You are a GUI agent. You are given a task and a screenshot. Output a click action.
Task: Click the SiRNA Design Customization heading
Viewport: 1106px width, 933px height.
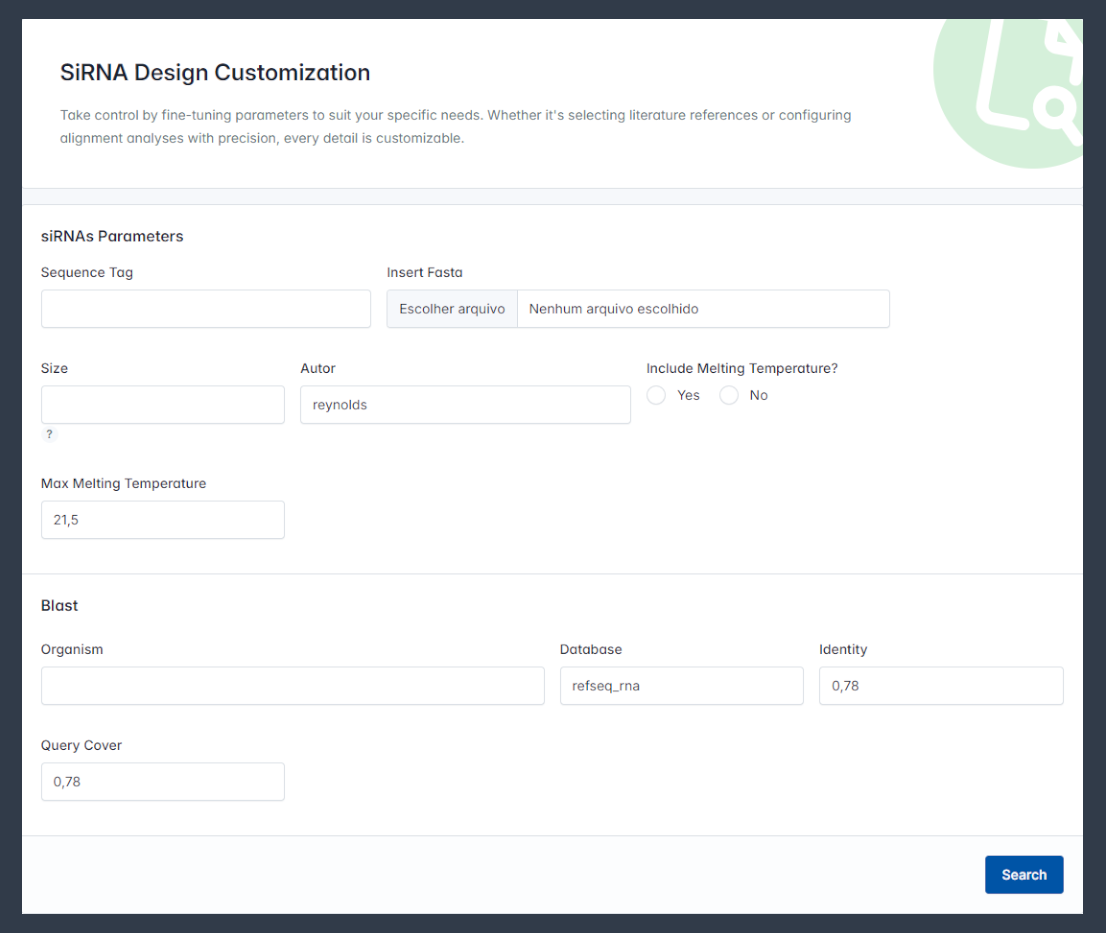click(215, 72)
